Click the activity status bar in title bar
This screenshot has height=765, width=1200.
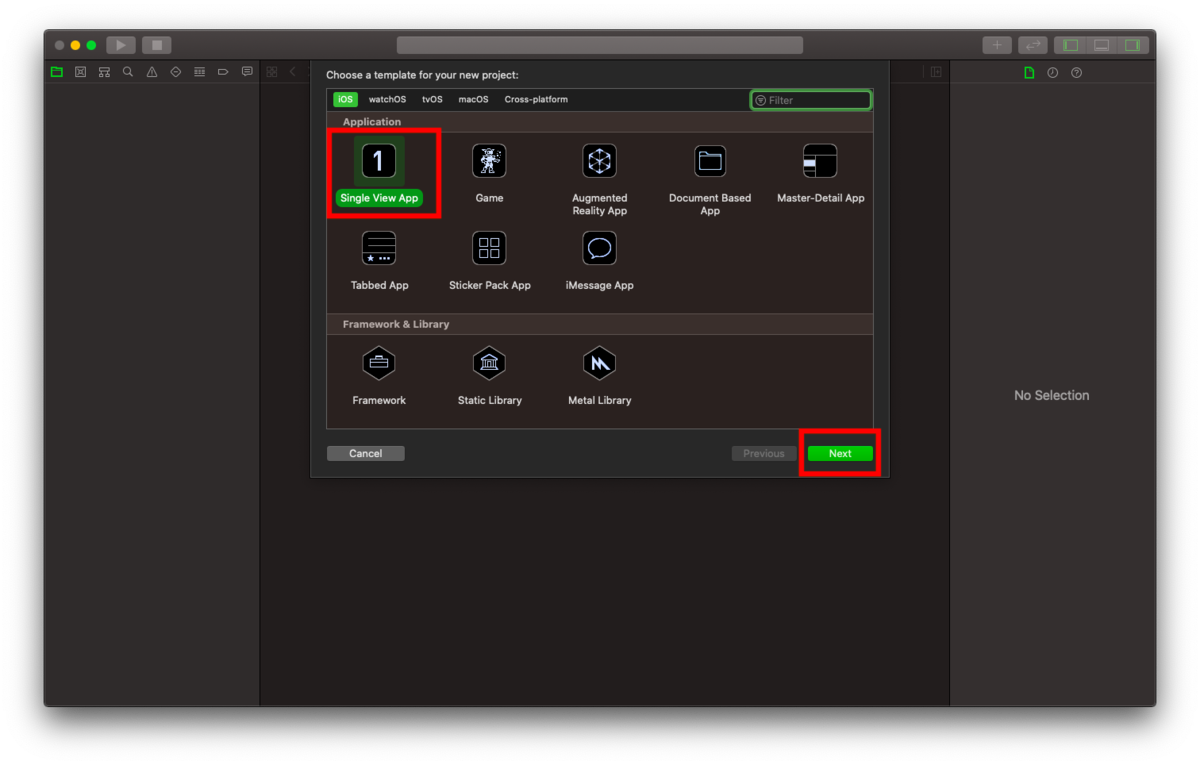600,45
